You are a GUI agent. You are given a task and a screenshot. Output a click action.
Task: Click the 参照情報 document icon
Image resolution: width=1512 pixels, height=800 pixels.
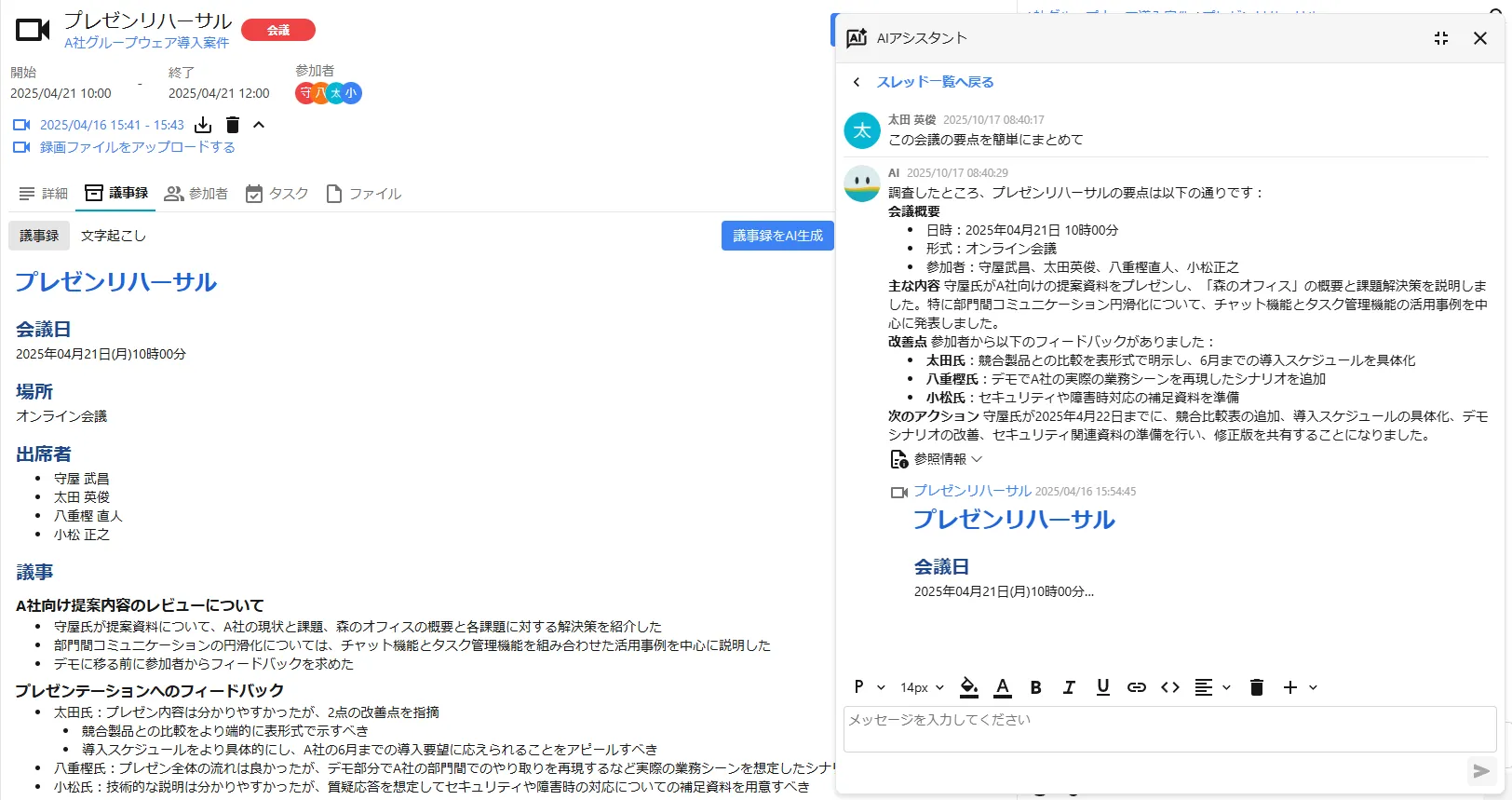click(899, 459)
